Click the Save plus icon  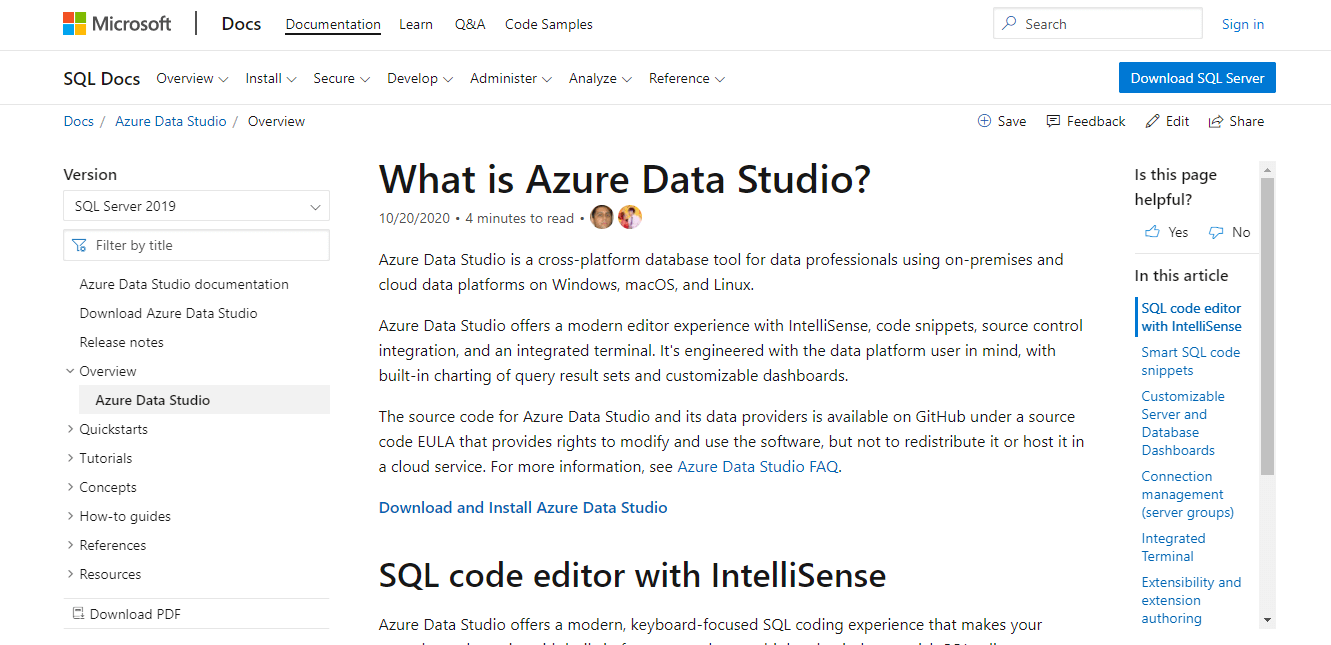(984, 121)
